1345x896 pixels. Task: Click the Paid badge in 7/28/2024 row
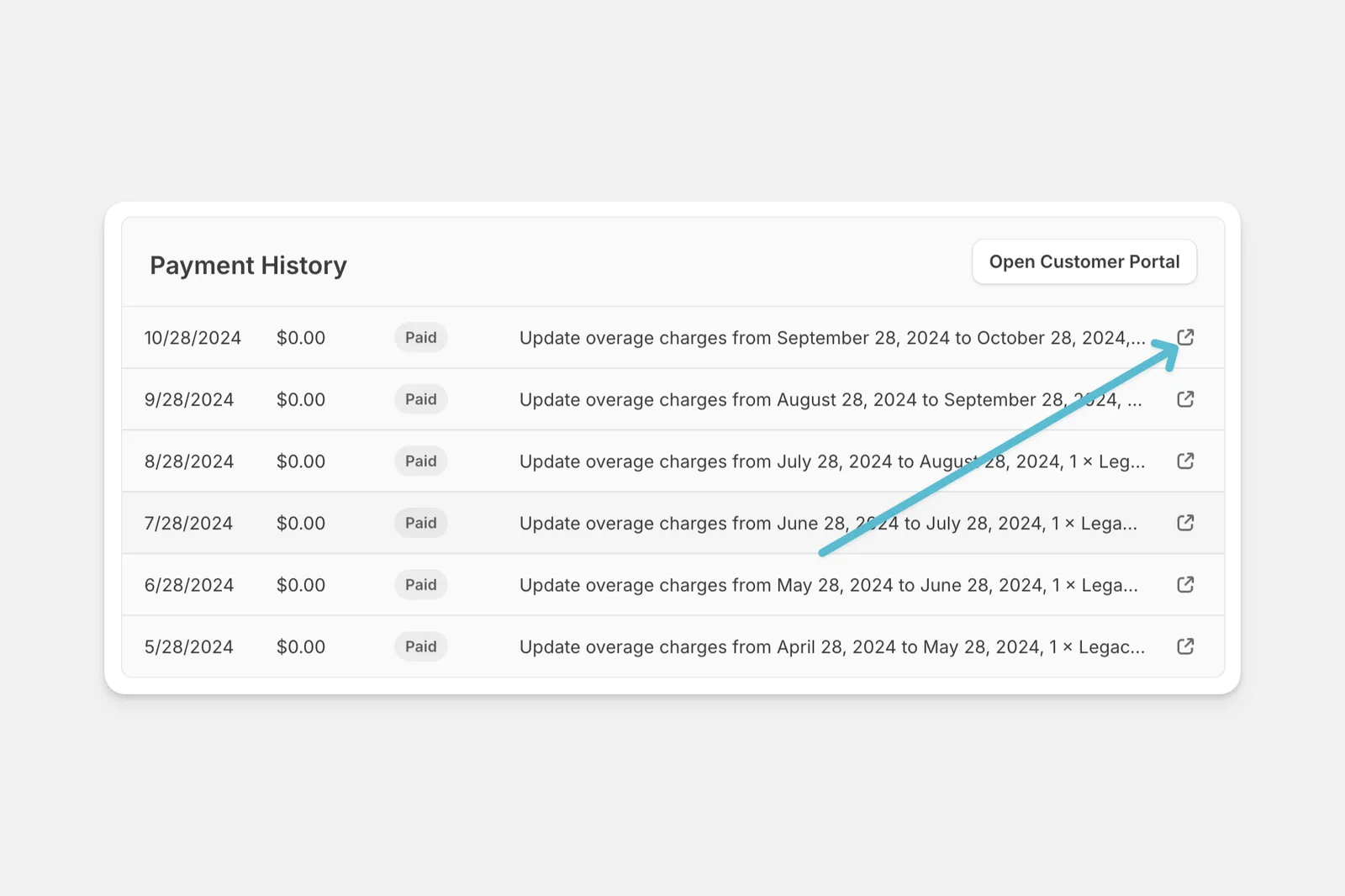[421, 523]
